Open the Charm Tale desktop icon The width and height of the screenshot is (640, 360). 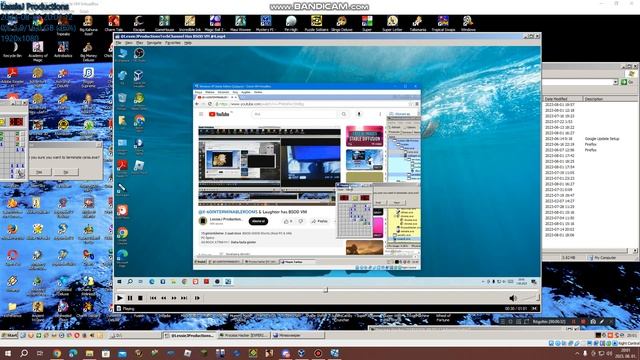click(x=113, y=24)
